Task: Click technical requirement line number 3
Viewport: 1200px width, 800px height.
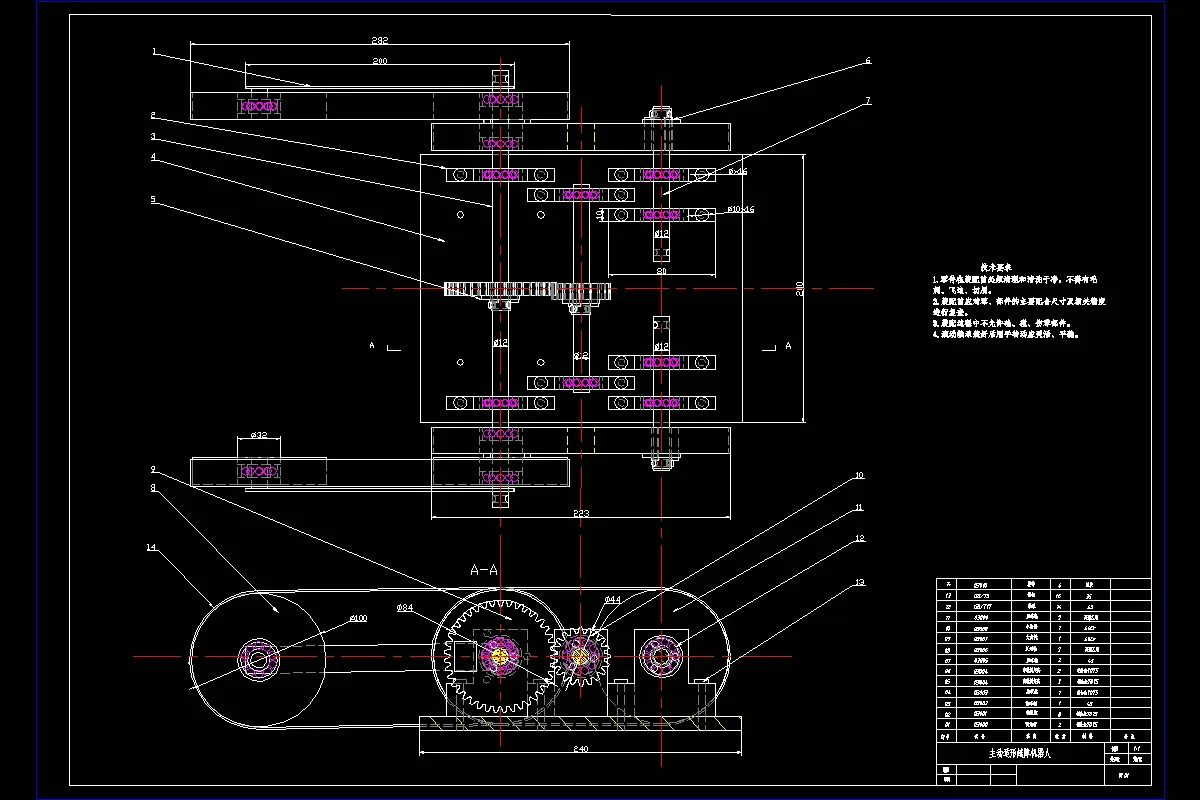Action: pyautogui.click(x=1002, y=323)
